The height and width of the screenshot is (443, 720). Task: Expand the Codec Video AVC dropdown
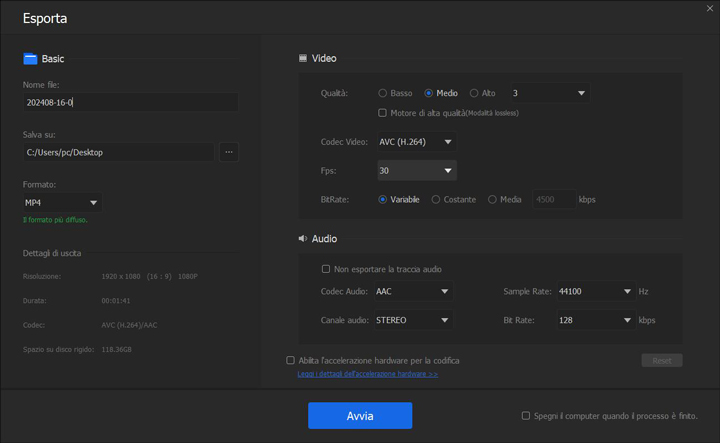tap(416, 142)
